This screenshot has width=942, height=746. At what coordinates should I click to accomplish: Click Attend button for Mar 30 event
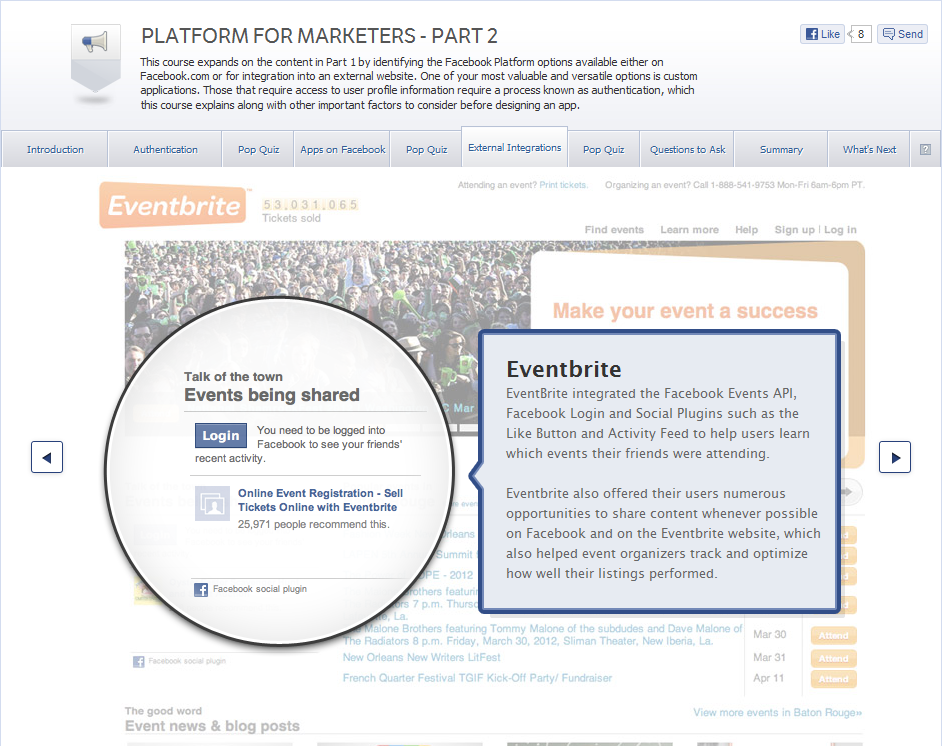point(833,635)
